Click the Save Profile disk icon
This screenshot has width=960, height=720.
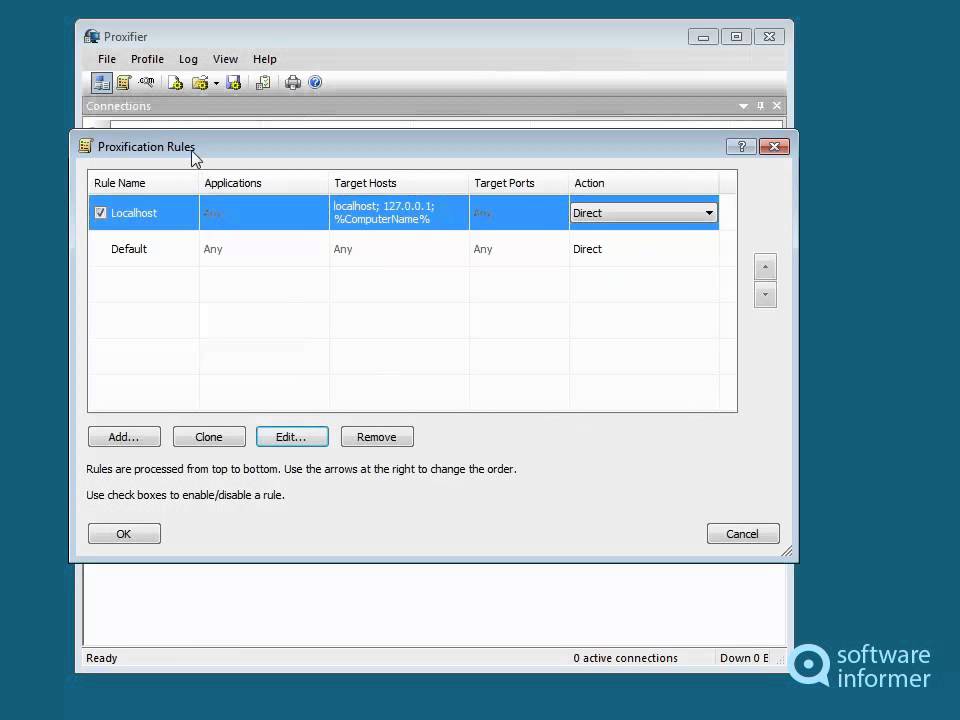click(x=233, y=83)
